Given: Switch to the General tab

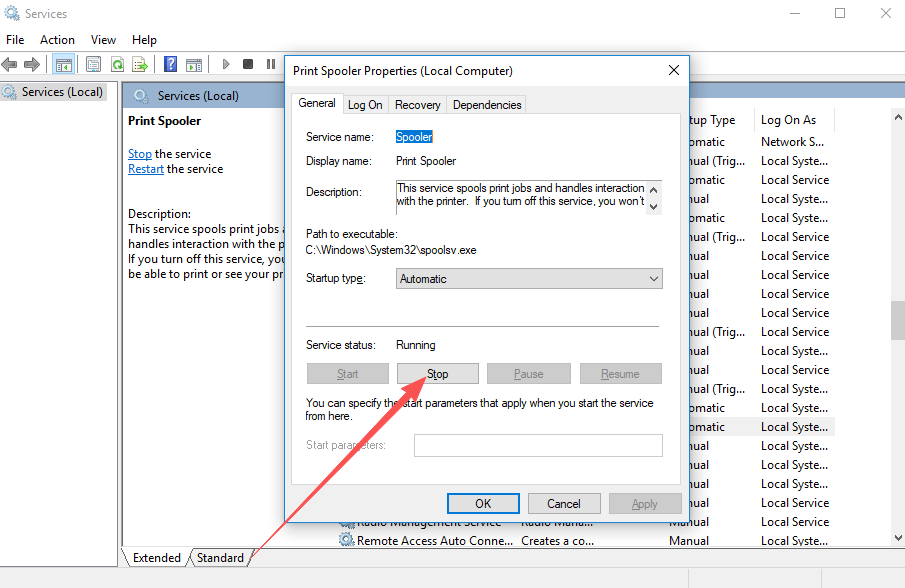Looking at the screenshot, I should click(x=317, y=103).
